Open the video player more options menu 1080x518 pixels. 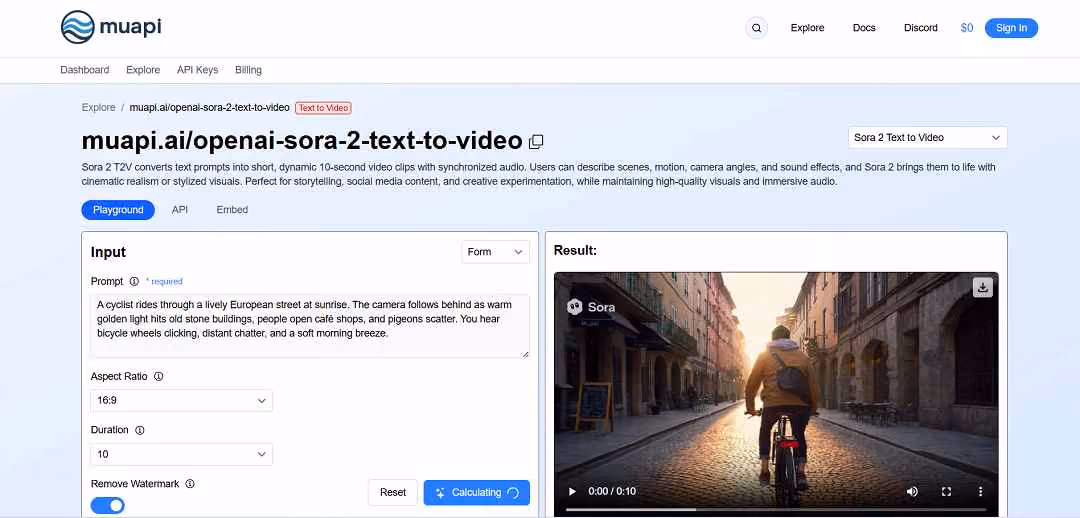(980, 492)
